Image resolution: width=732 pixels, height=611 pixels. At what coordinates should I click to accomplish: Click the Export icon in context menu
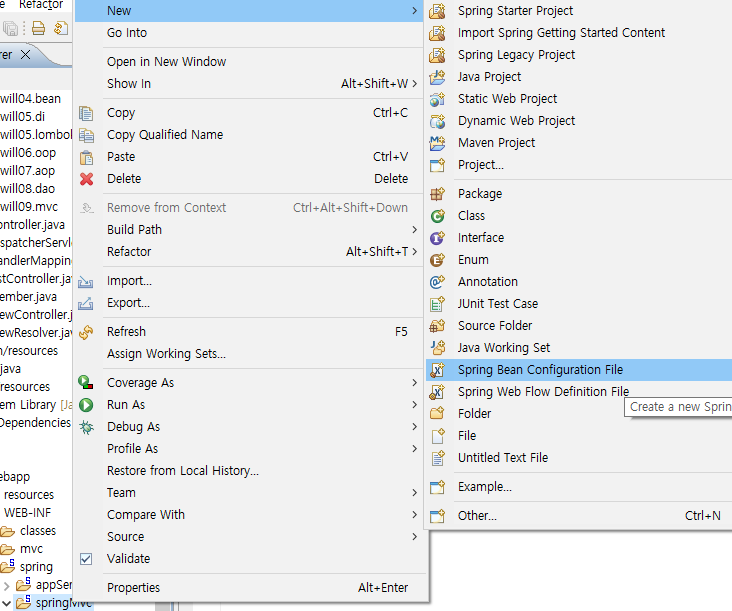click(85, 303)
